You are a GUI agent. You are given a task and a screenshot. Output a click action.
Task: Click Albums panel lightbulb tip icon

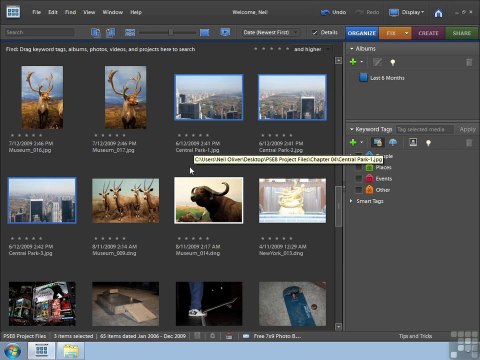click(393, 62)
